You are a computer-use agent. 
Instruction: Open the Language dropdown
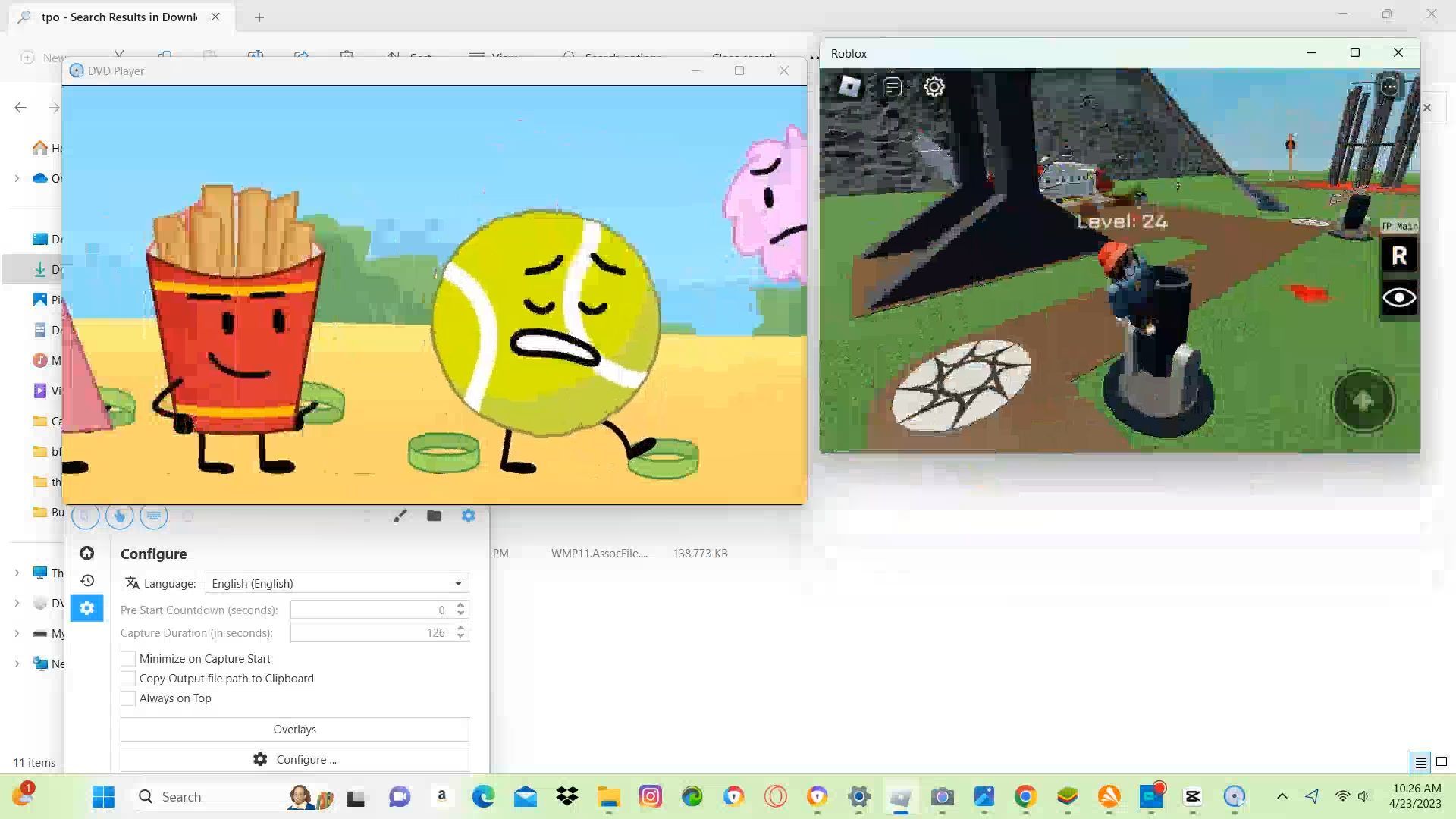pyautogui.click(x=337, y=583)
